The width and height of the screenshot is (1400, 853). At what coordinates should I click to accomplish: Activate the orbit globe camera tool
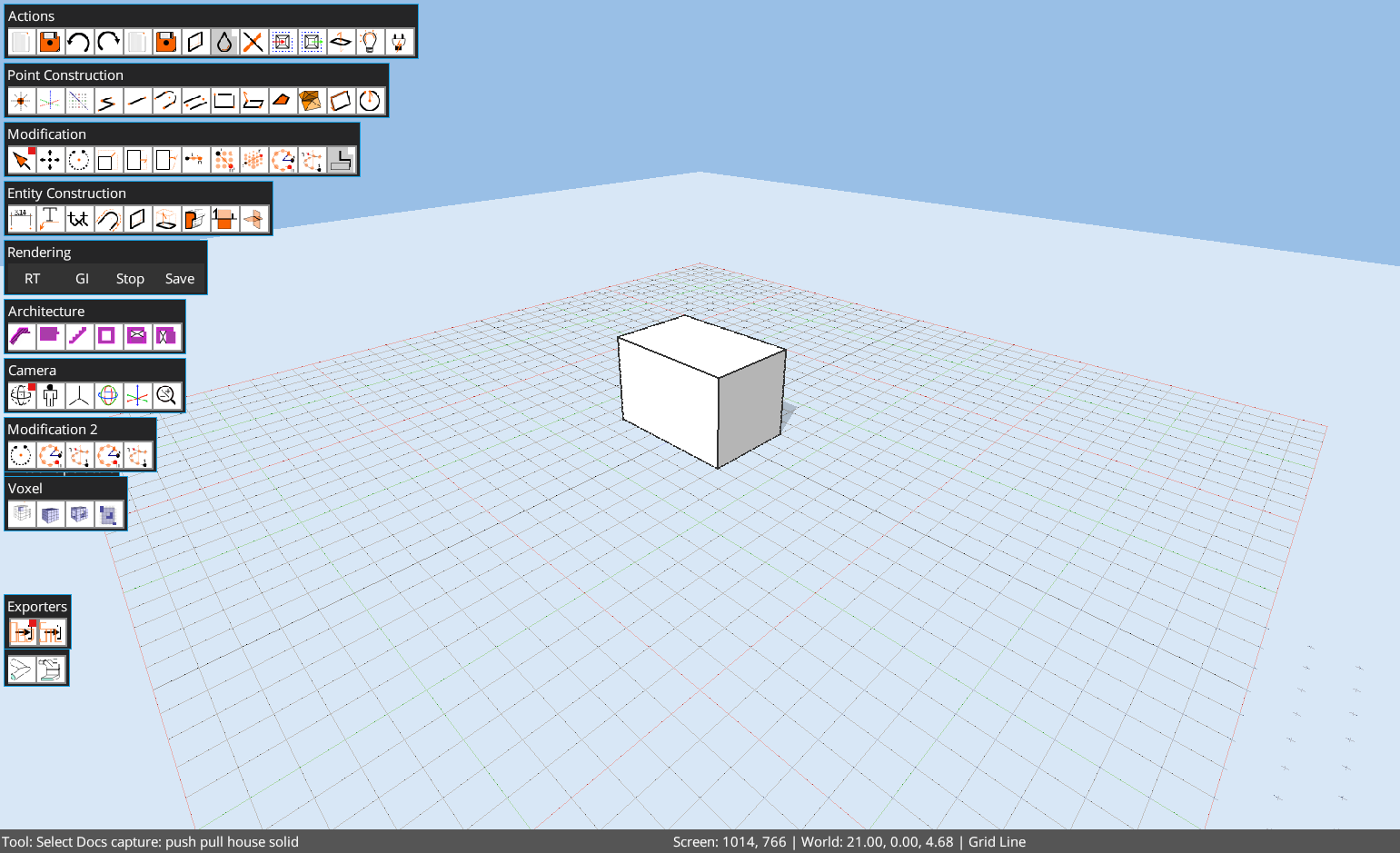click(21, 396)
